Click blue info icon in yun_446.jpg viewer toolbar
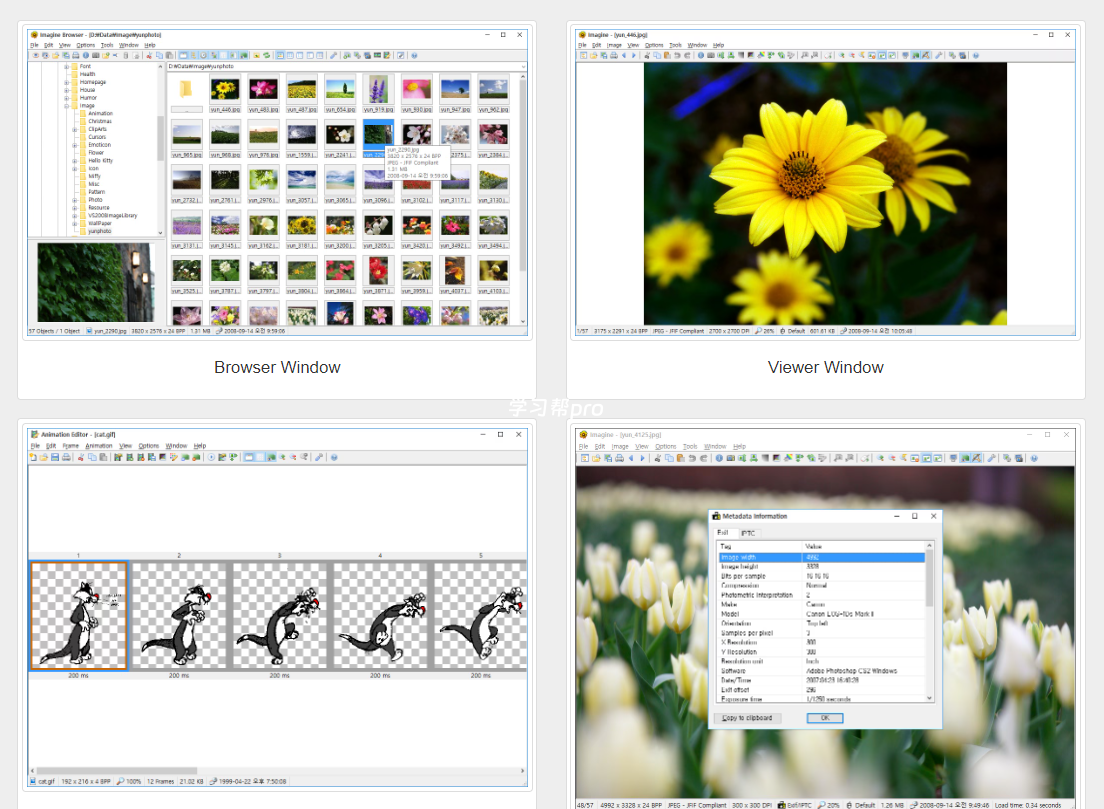Screen dimensions: 1104x809 (701, 55)
